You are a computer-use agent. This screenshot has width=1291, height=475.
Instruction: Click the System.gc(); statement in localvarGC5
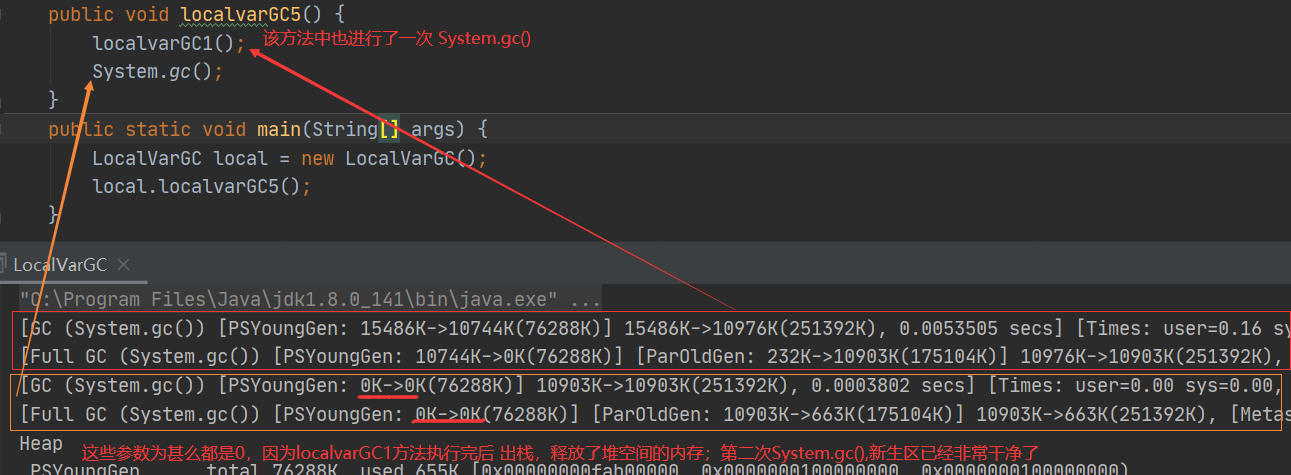coord(158,72)
